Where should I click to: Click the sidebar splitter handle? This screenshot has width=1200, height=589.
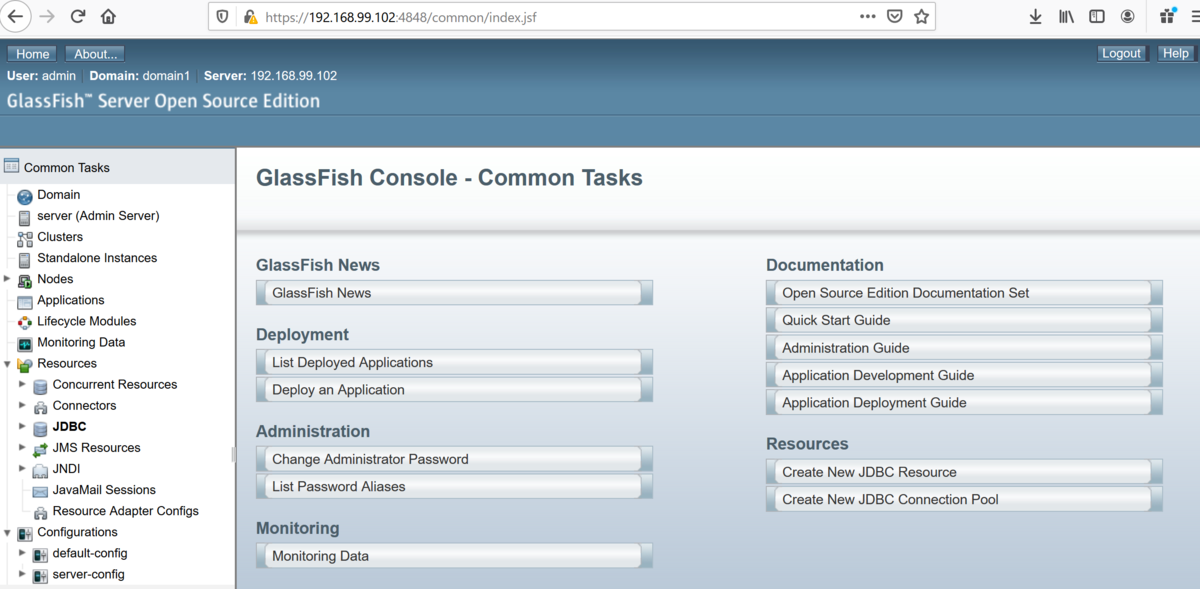pyautogui.click(x=233, y=454)
